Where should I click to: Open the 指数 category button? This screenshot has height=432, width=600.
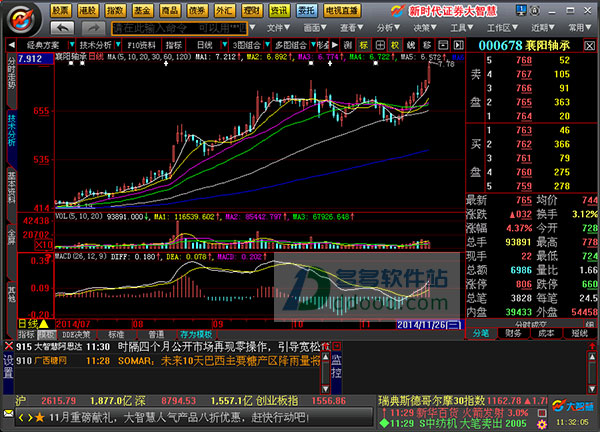(x=115, y=10)
